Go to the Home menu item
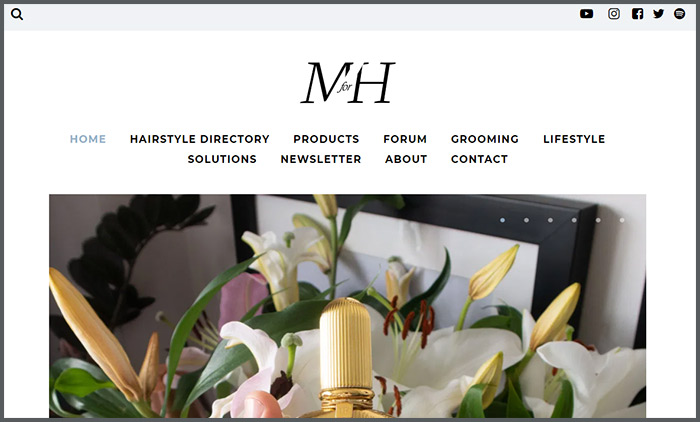 tap(88, 139)
